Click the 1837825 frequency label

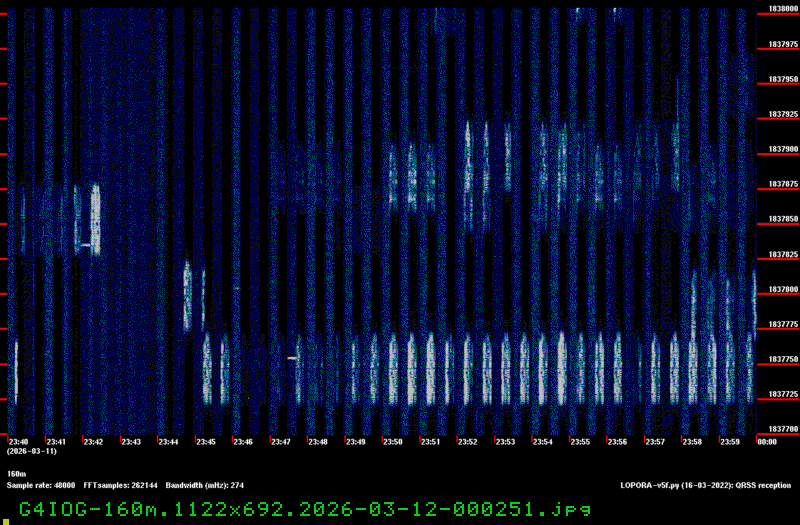[x=783, y=254]
